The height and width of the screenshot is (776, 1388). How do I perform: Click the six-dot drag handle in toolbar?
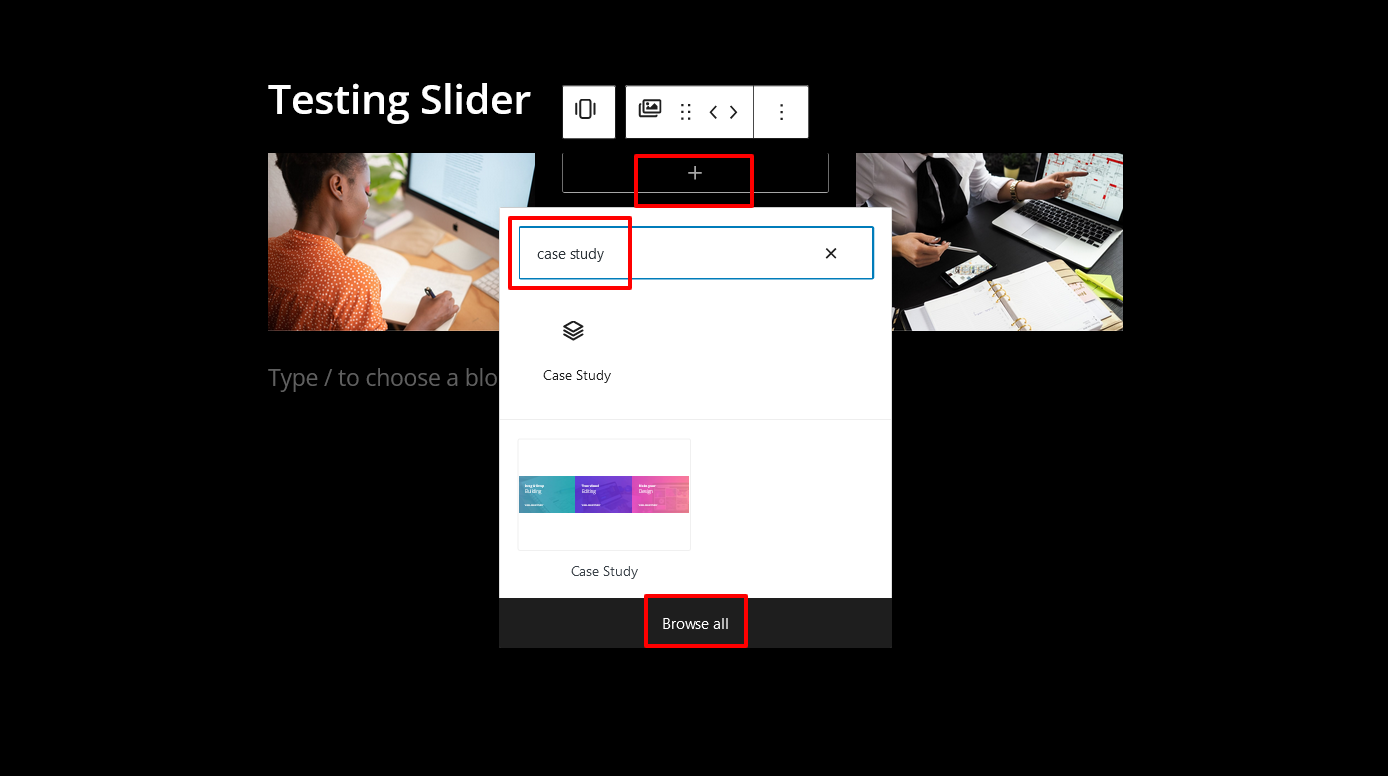coord(686,112)
